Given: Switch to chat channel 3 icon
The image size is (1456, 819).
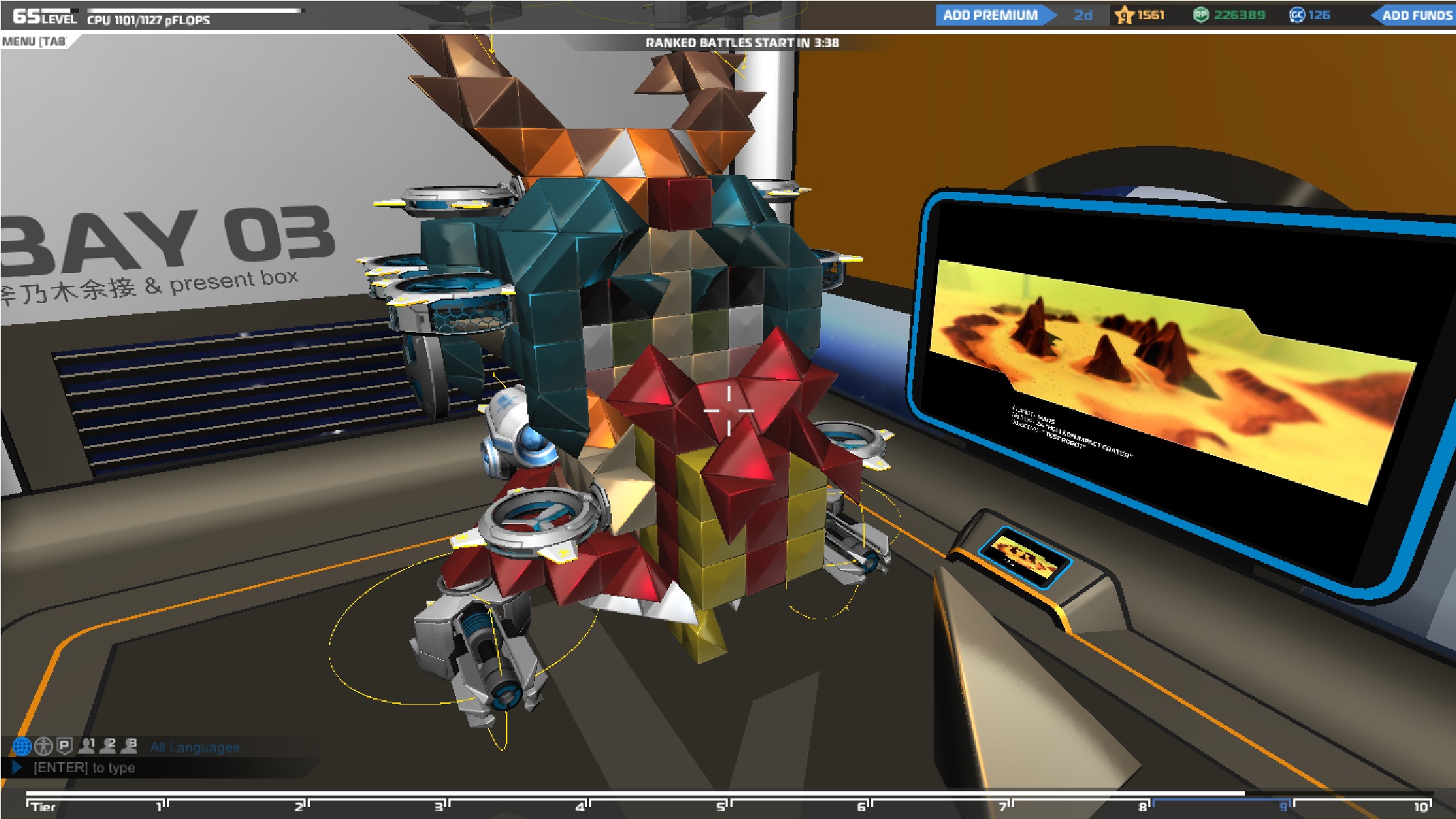Looking at the screenshot, I should (130, 745).
